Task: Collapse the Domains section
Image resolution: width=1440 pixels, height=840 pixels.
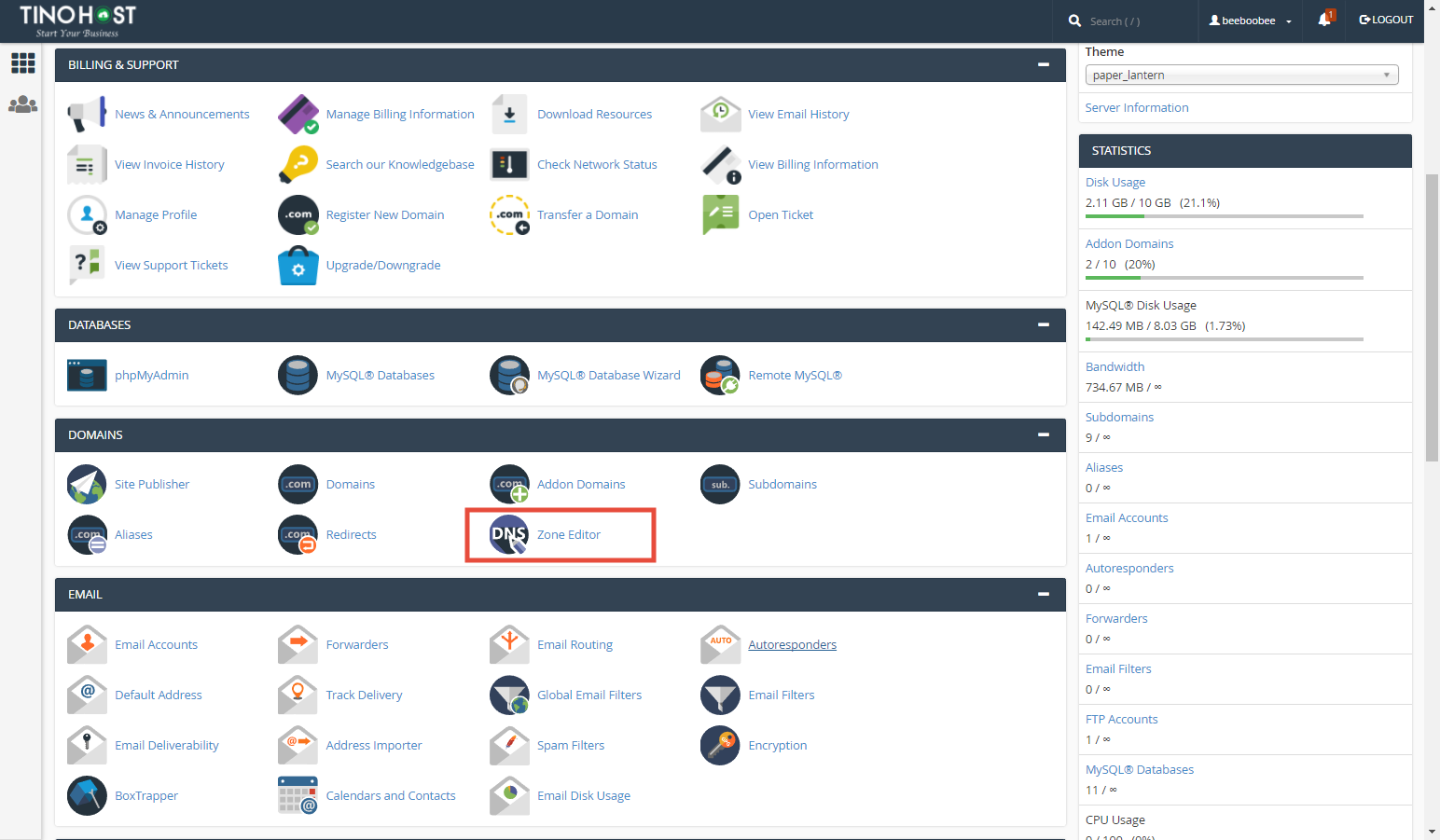Action: coord(1044,435)
